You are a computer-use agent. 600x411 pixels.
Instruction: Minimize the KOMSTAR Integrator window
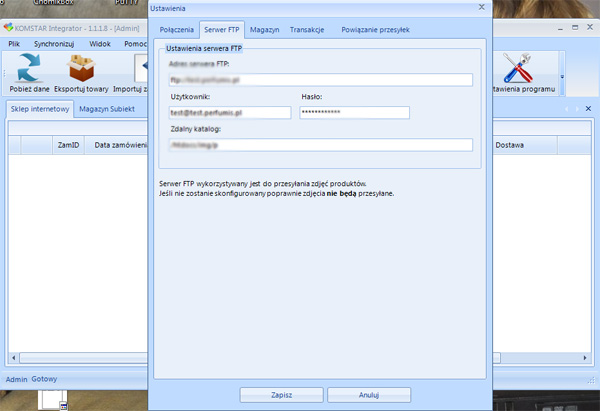point(560,28)
